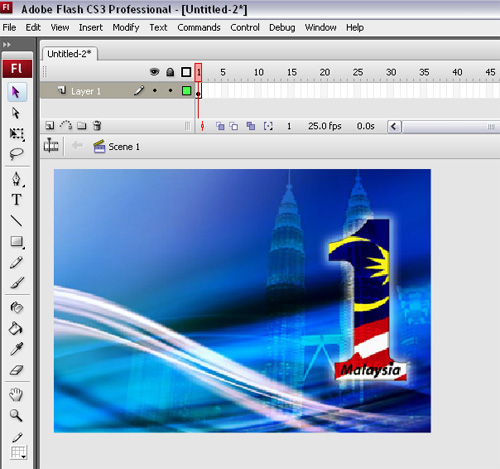Select the Brush tool
500x469 pixels.
click(x=16, y=283)
